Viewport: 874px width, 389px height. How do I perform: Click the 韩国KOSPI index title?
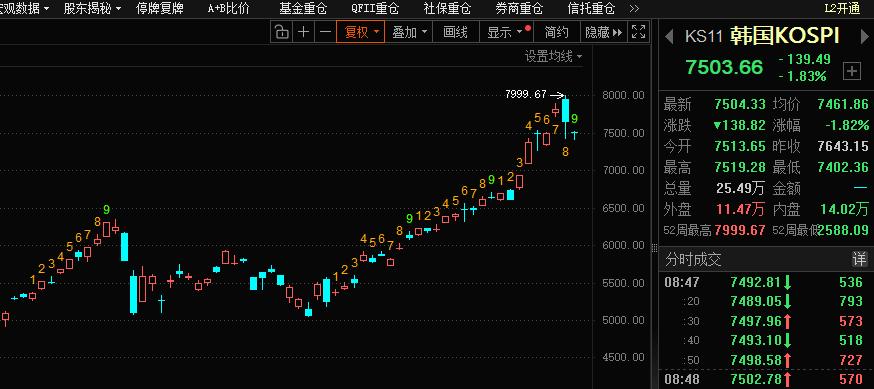pos(784,36)
